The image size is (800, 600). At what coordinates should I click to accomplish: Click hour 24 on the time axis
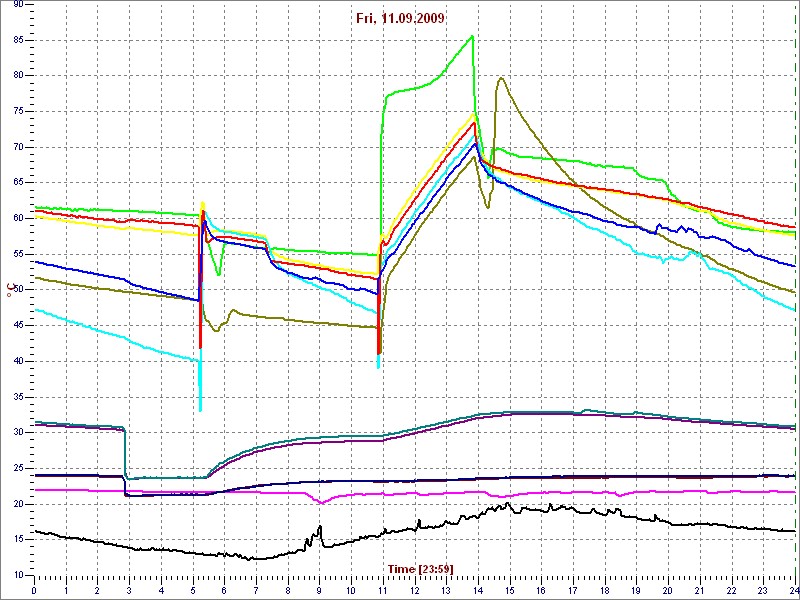point(792,590)
